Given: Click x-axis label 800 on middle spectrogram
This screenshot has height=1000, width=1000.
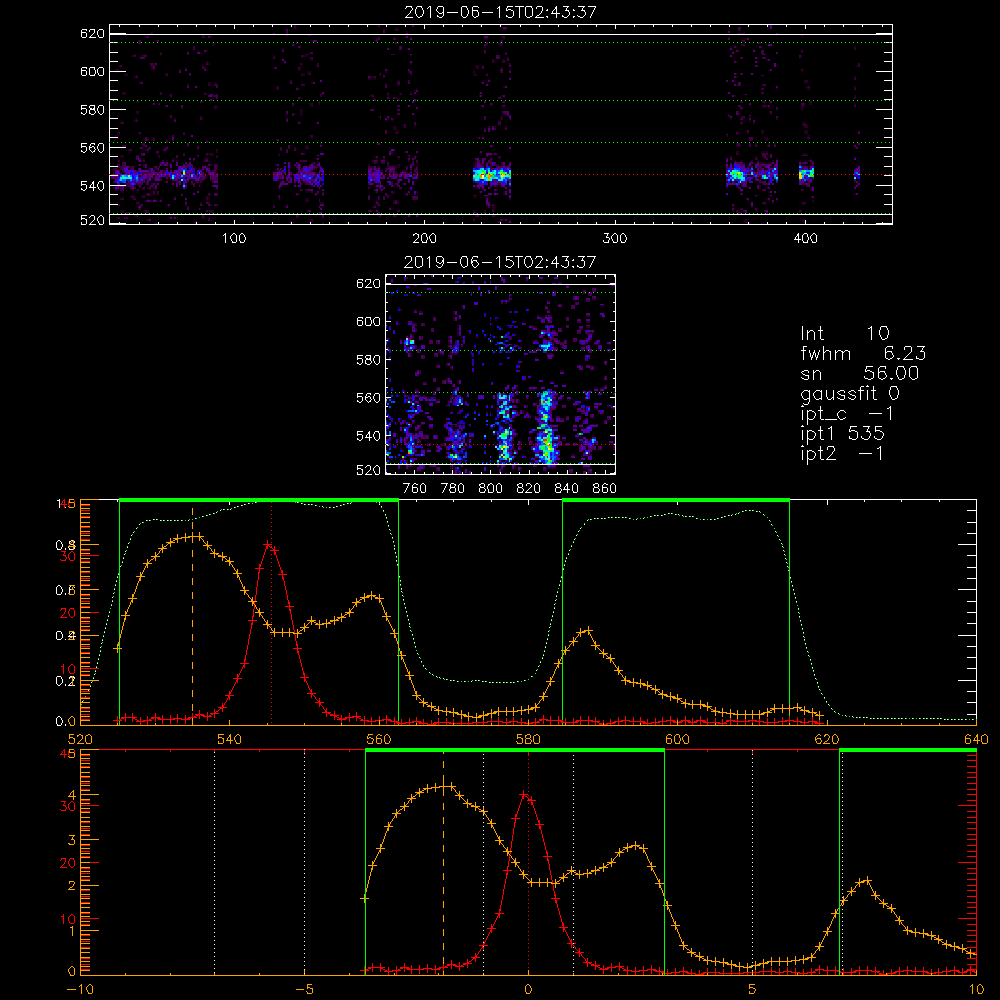Looking at the screenshot, I should [490, 489].
